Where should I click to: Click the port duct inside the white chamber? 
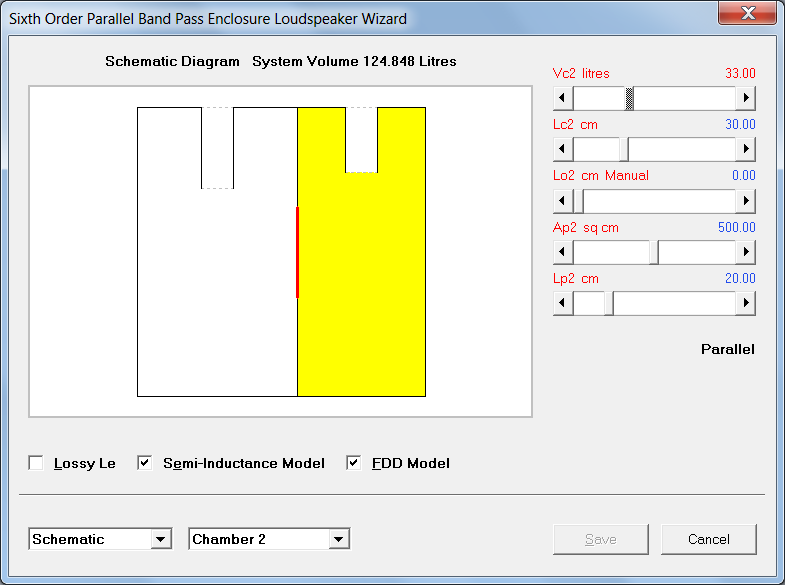click(217, 148)
